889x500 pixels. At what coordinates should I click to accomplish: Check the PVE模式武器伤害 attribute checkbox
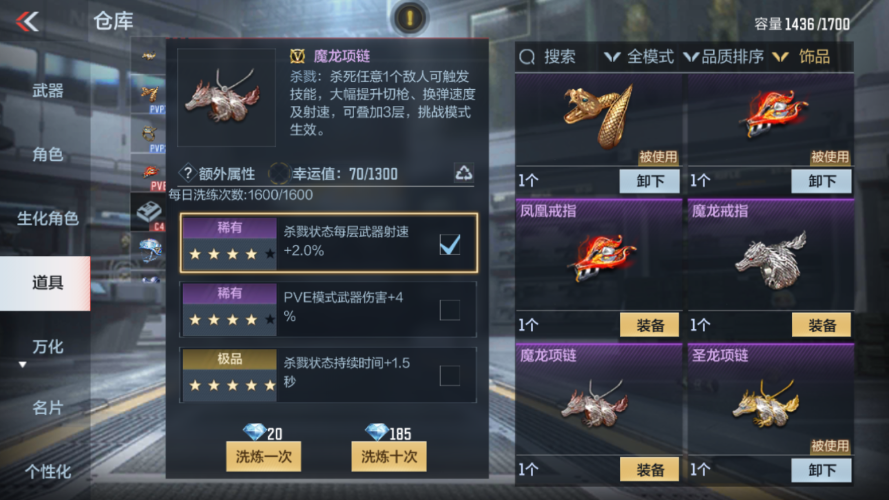(450, 310)
